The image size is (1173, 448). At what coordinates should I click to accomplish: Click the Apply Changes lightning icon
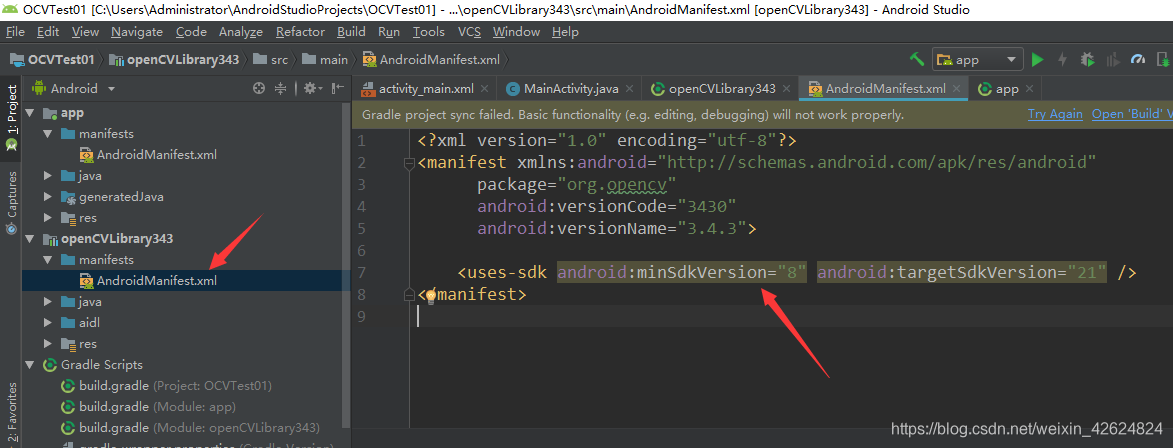1062,60
